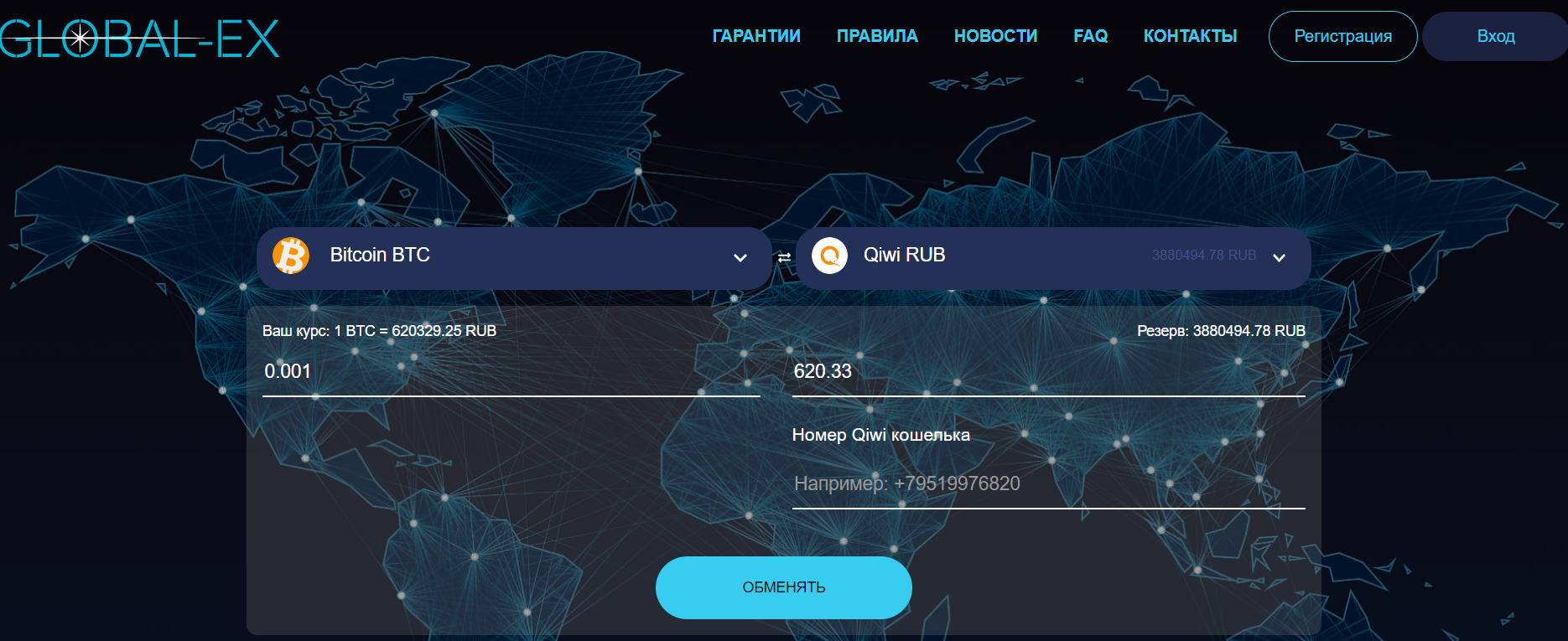
Task: Expand the Qiwi RUB currency dropdown chevron
Action: click(x=1279, y=258)
